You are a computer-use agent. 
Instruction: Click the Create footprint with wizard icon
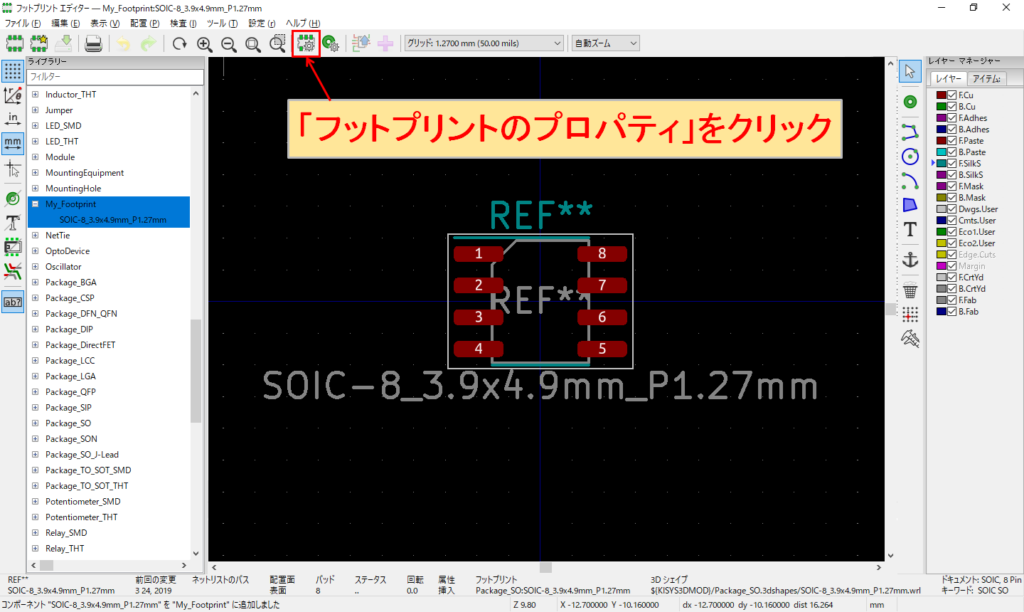point(39,43)
